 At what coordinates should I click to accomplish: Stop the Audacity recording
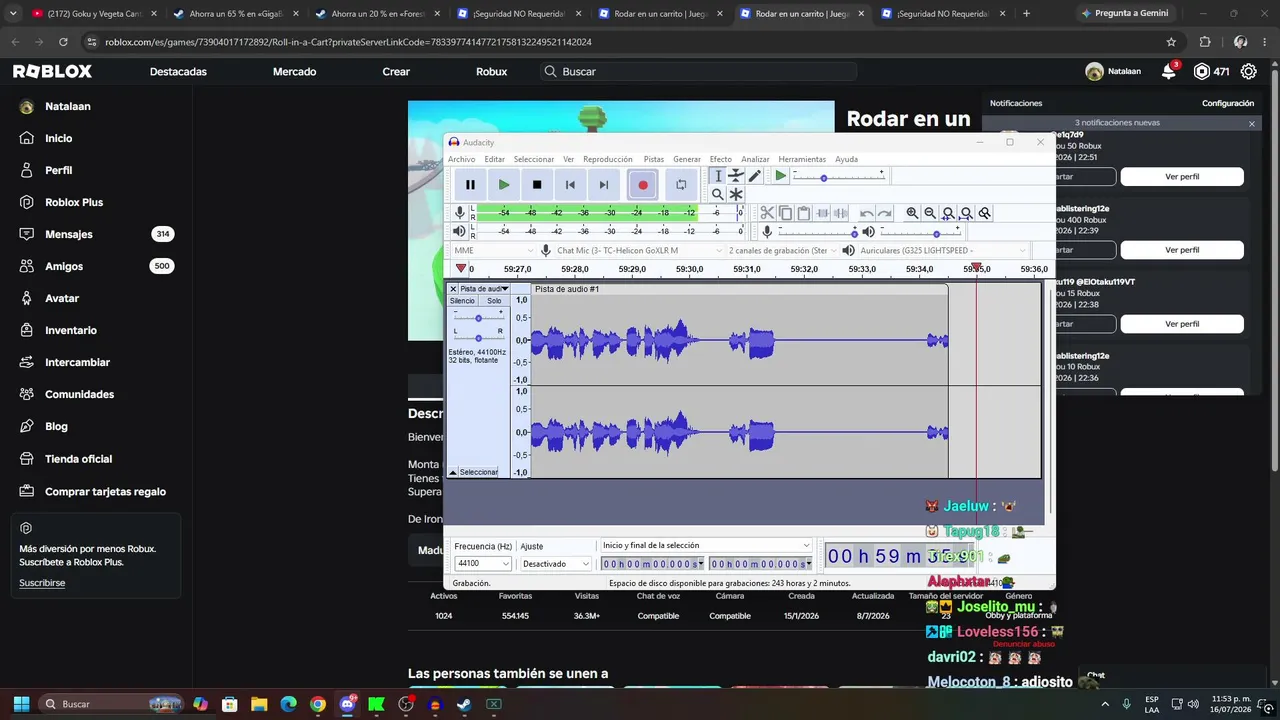tap(537, 185)
